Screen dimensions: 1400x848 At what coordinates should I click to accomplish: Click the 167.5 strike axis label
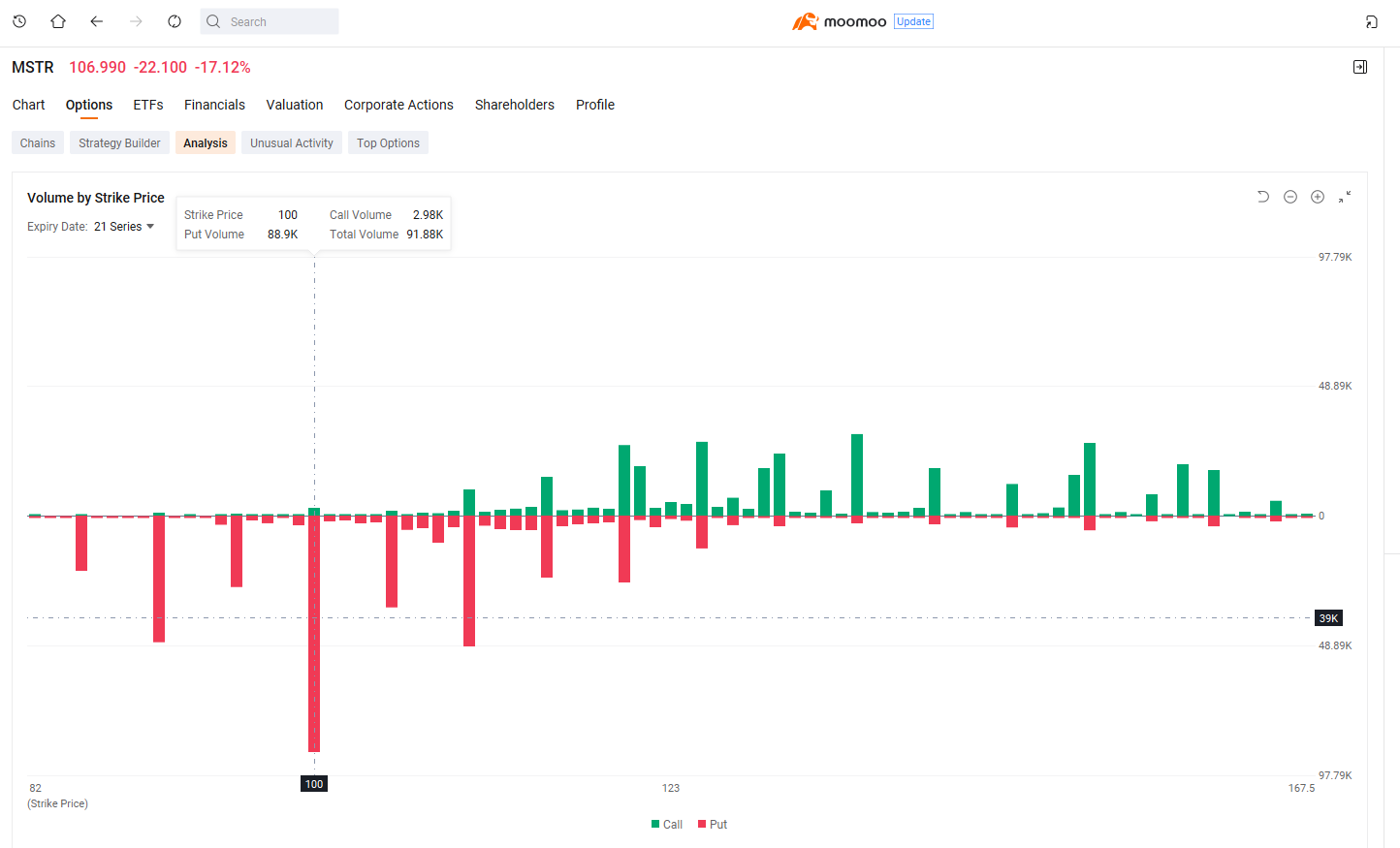pos(1301,788)
